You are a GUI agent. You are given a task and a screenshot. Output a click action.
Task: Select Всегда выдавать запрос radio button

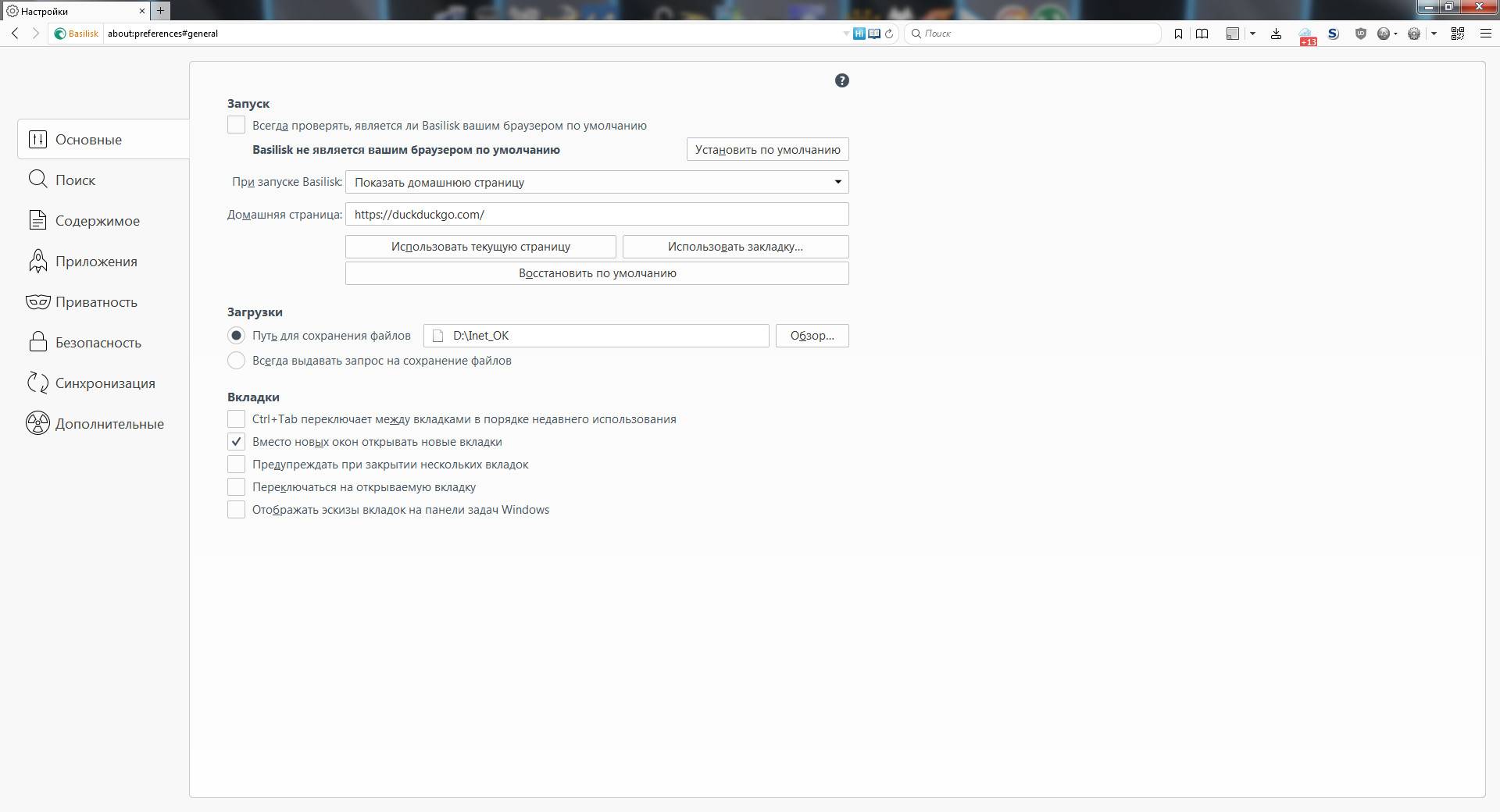pyautogui.click(x=236, y=360)
